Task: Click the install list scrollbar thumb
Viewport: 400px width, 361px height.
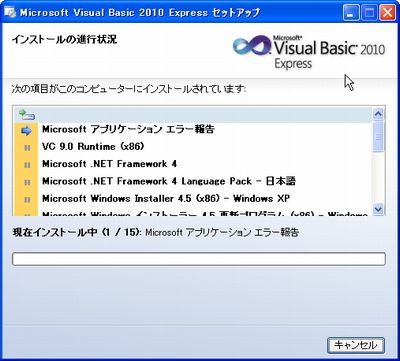Action: point(378,137)
